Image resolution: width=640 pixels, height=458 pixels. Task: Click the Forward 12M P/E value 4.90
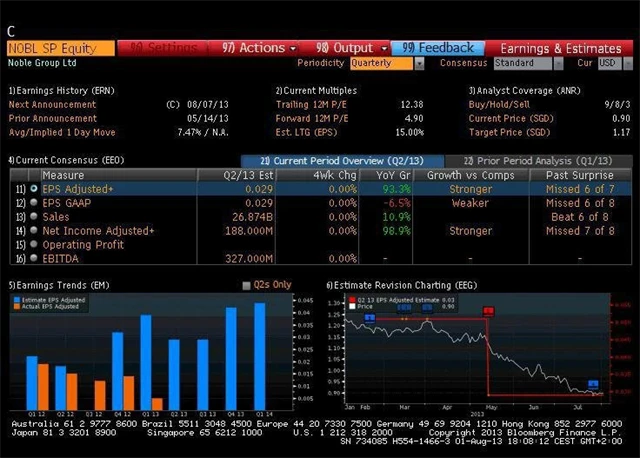414,118
